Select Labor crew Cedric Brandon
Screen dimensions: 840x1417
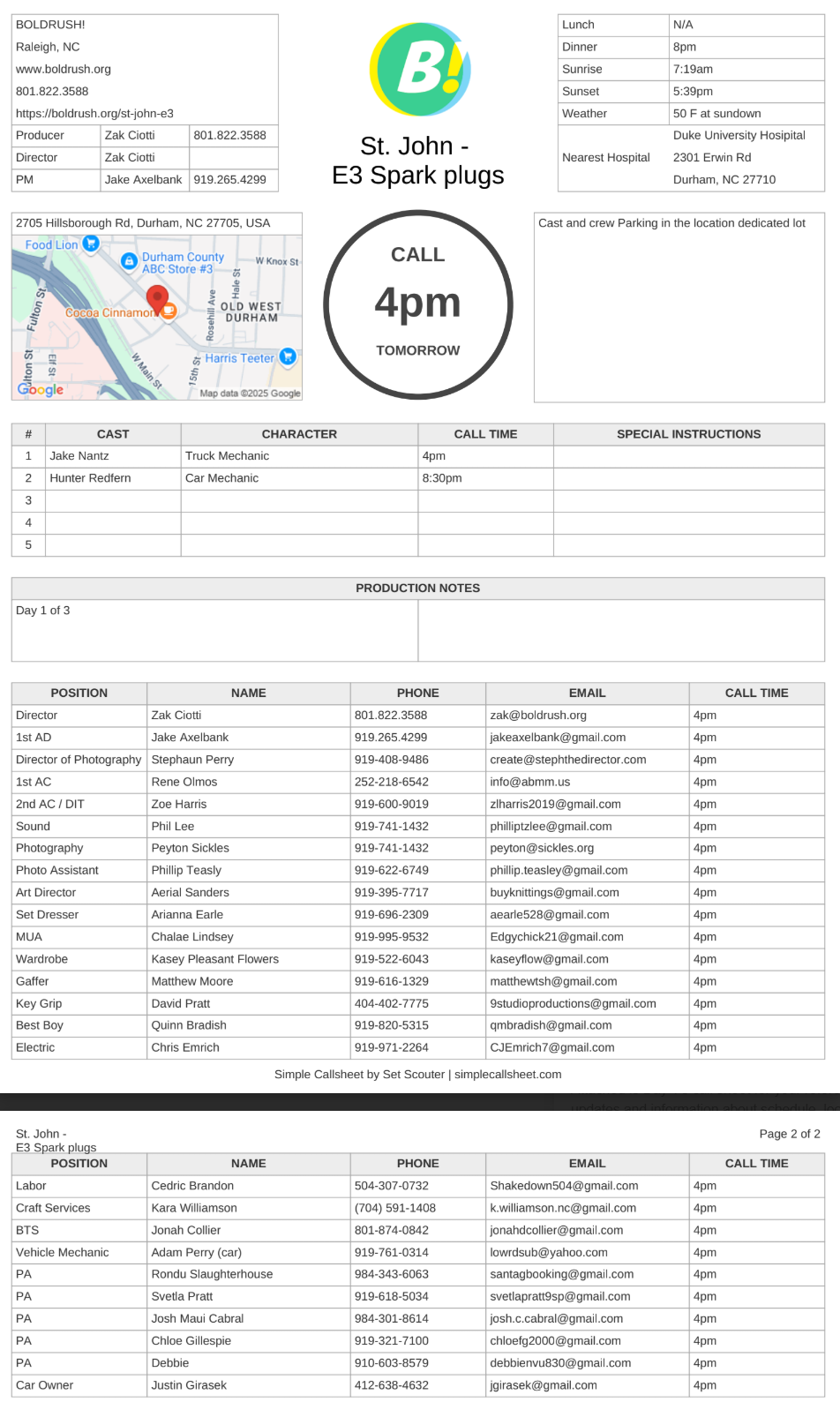click(x=192, y=1185)
